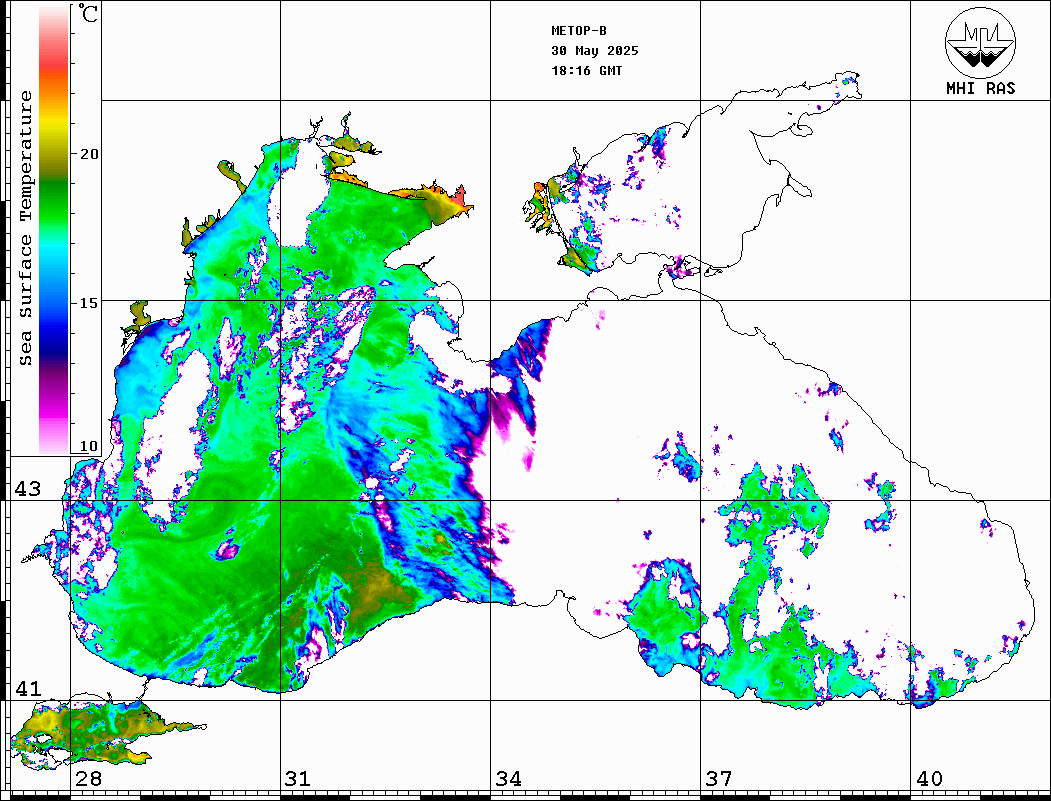1051x801 pixels.
Task: Click the 'METOP-B' satellite name text
Action: coord(578,31)
